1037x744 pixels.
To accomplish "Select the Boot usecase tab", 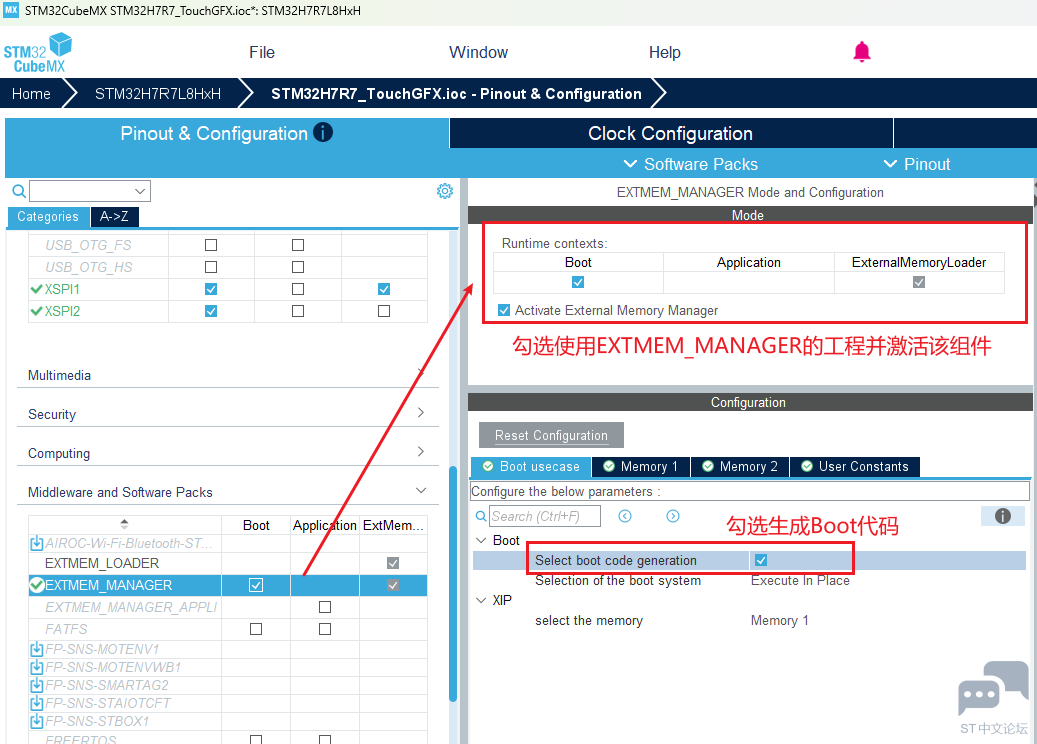I will click(531, 466).
